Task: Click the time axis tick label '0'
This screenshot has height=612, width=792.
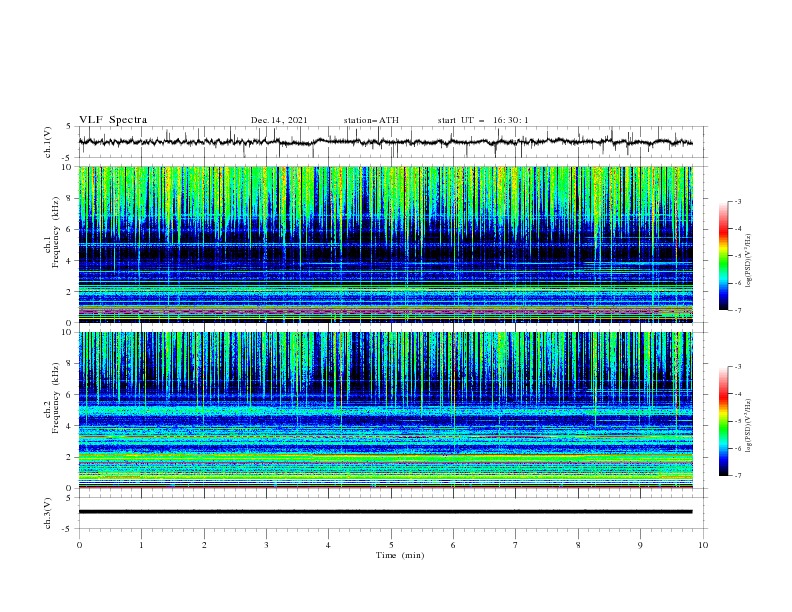Action: pyautogui.click(x=79, y=545)
